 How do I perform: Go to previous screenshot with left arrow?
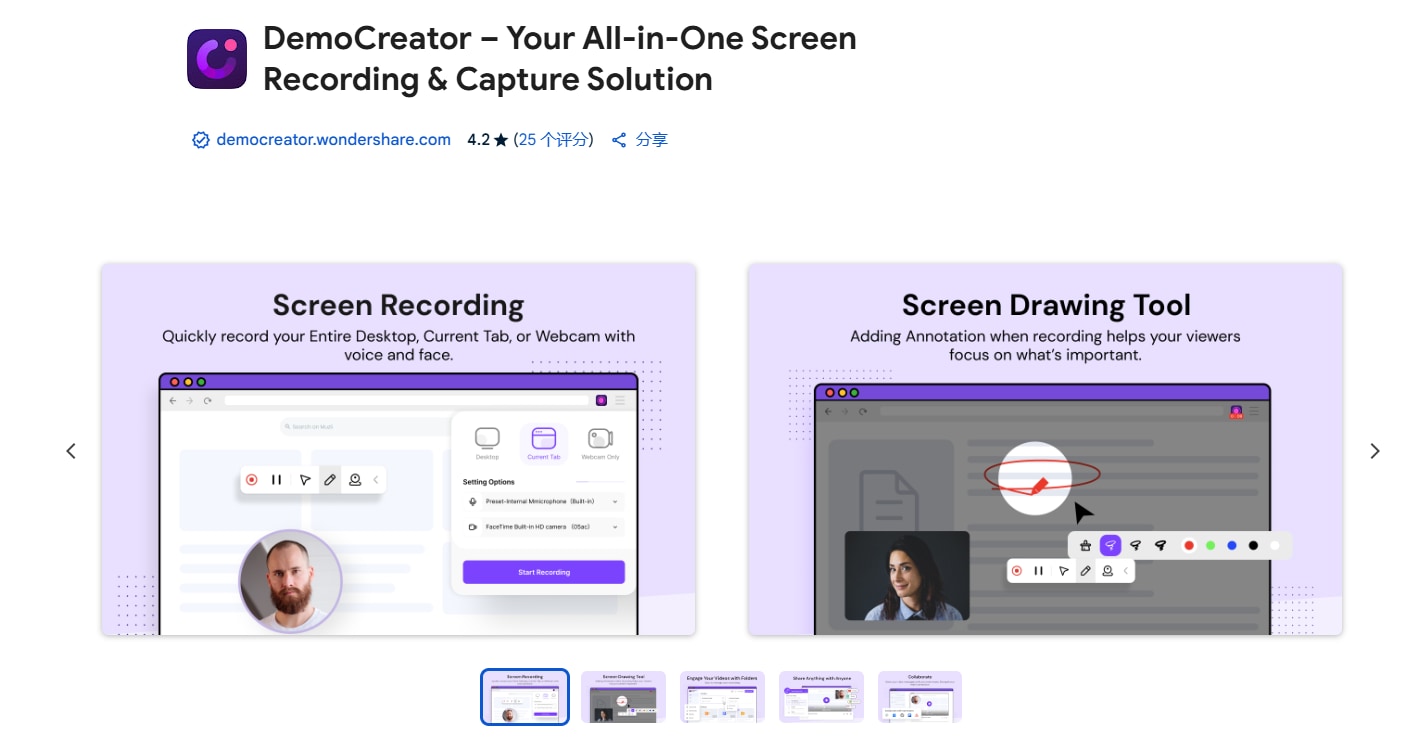pyautogui.click(x=71, y=451)
